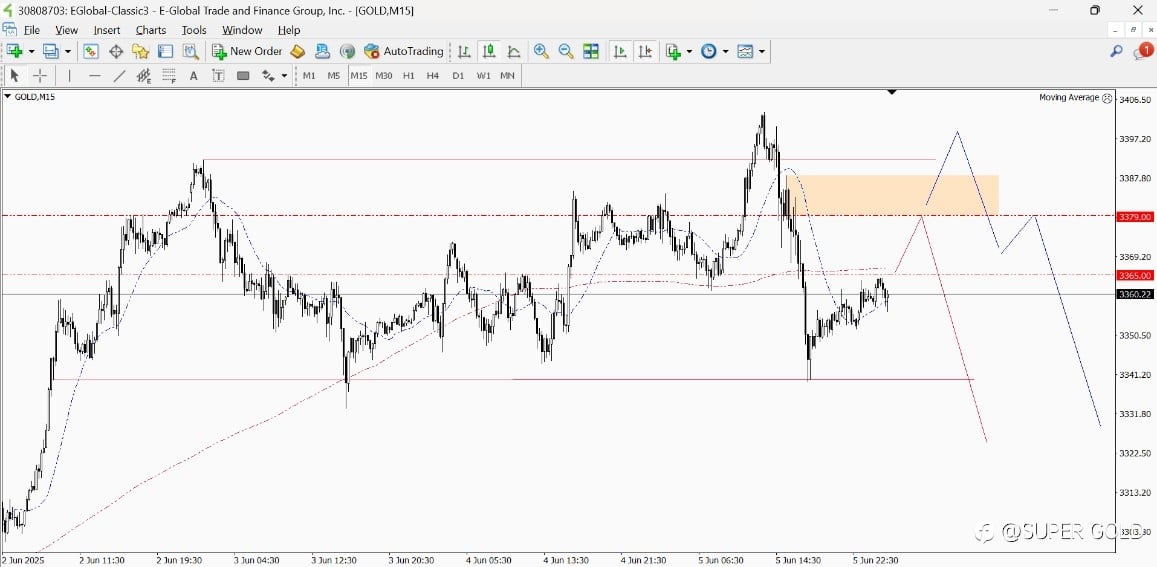This screenshot has width=1157, height=567.
Task: Open the Tools menu
Action: (194, 30)
